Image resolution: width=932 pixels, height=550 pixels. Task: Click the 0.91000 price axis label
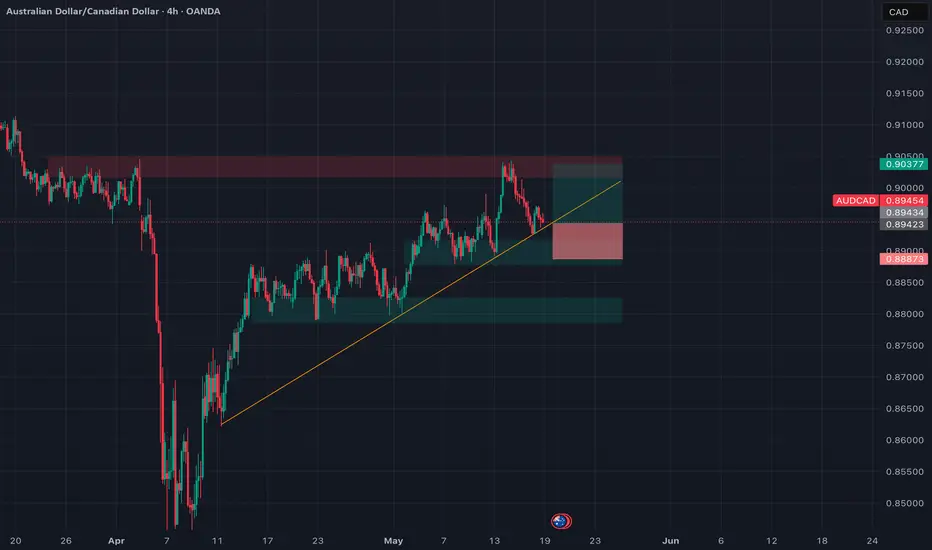(x=905, y=125)
